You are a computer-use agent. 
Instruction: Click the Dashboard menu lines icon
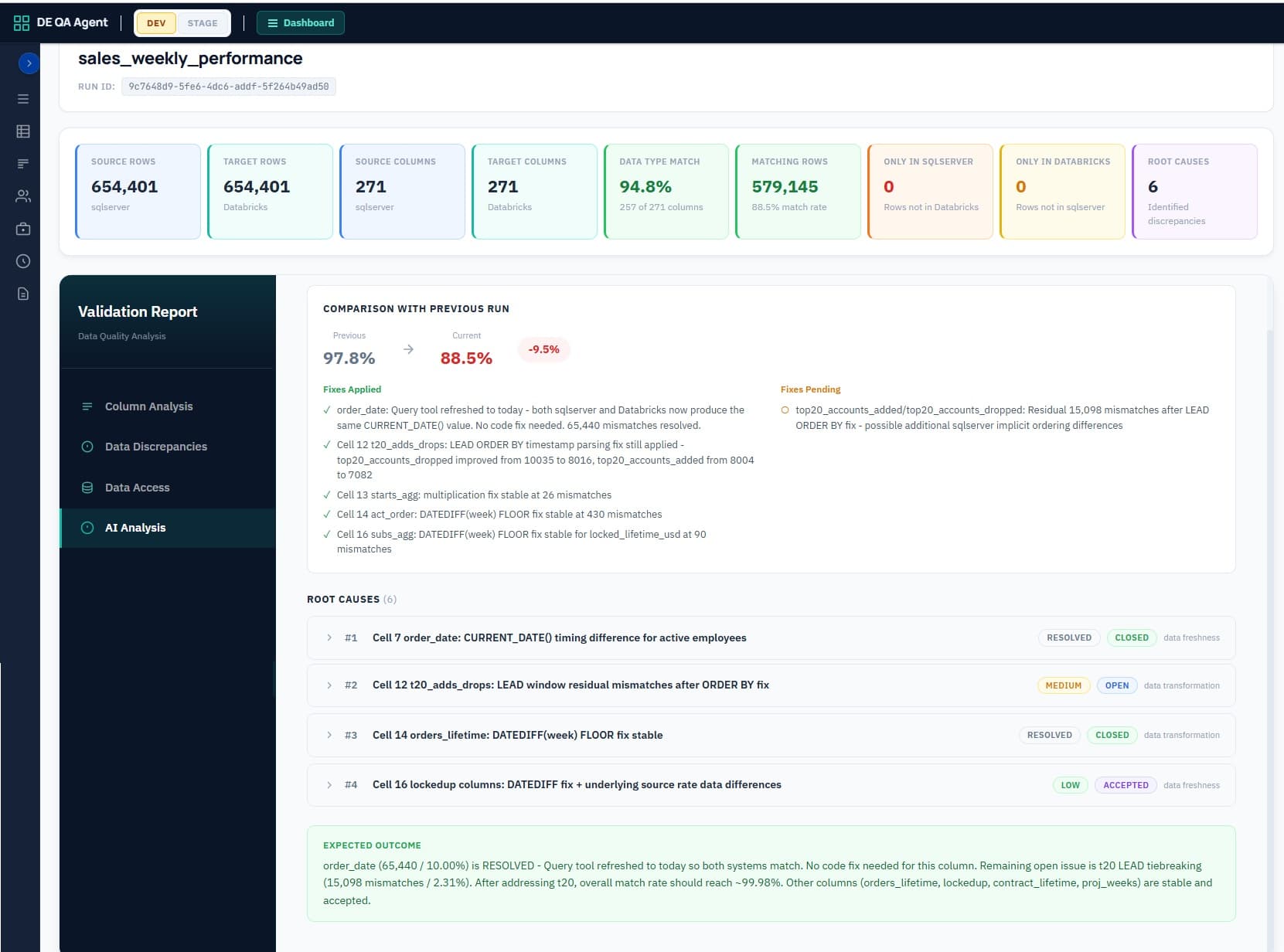[272, 23]
